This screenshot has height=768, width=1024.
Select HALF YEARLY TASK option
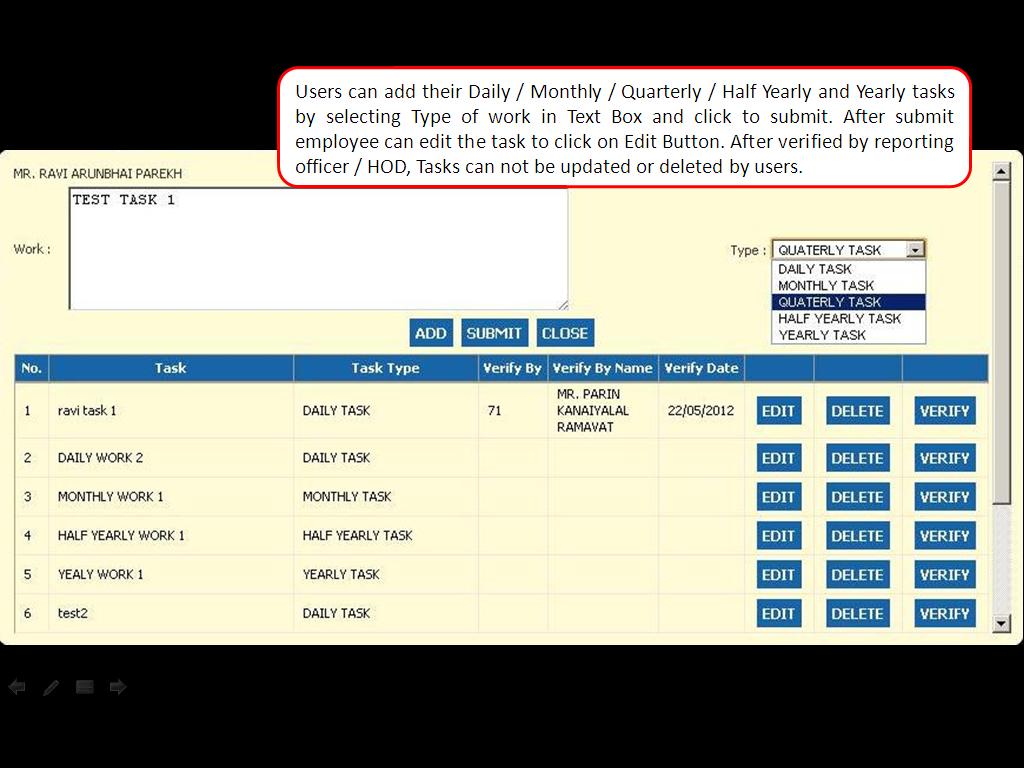point(839,318)
